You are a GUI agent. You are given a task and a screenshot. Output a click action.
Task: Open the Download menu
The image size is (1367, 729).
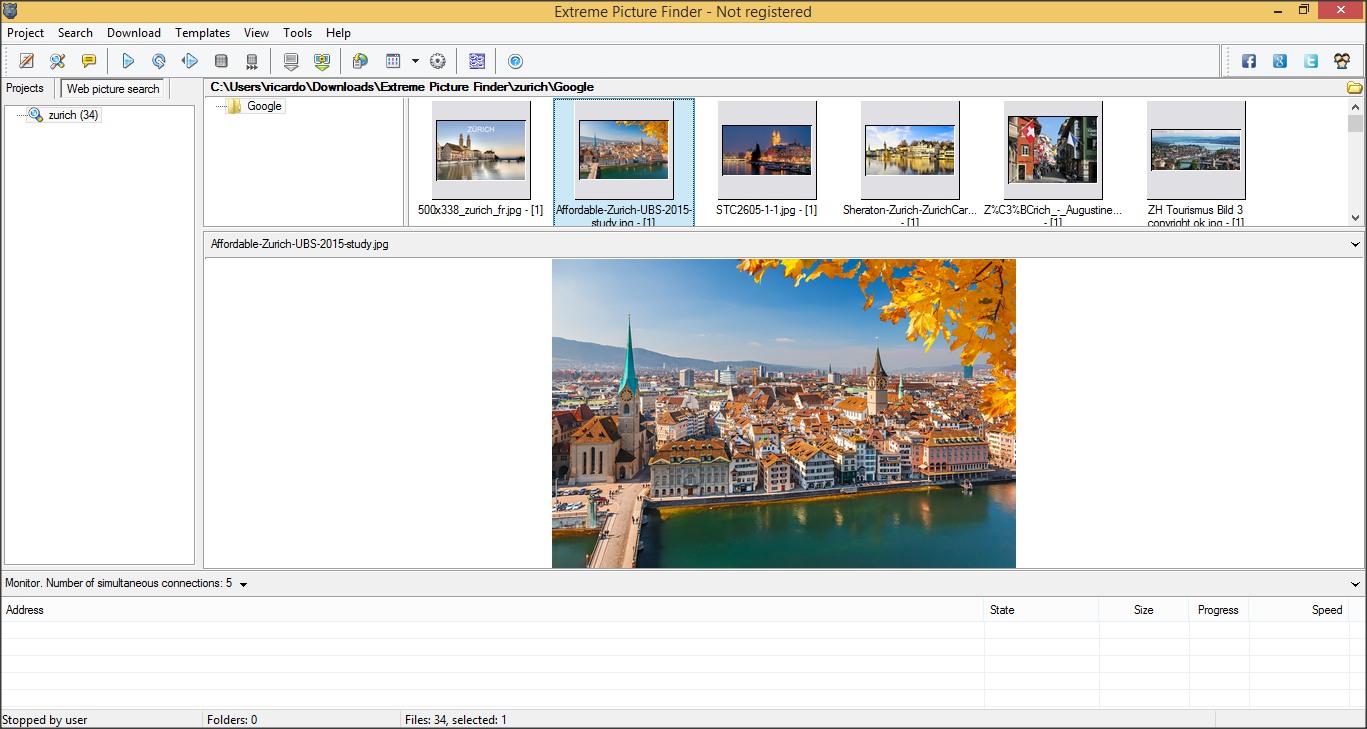coord(134,33)
